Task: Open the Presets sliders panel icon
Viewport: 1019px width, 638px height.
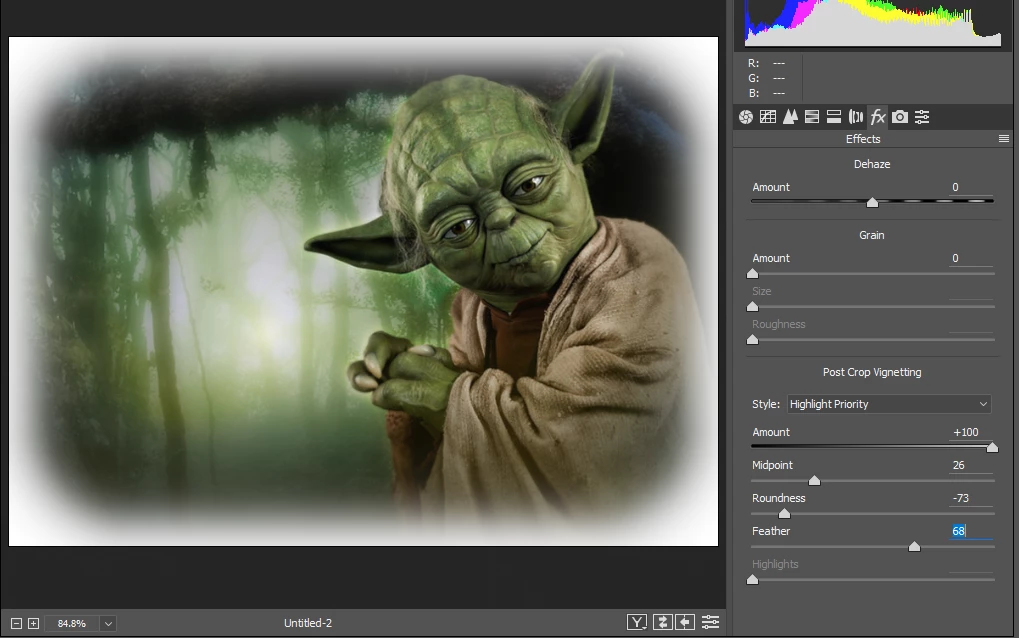Action: point(922,117)
